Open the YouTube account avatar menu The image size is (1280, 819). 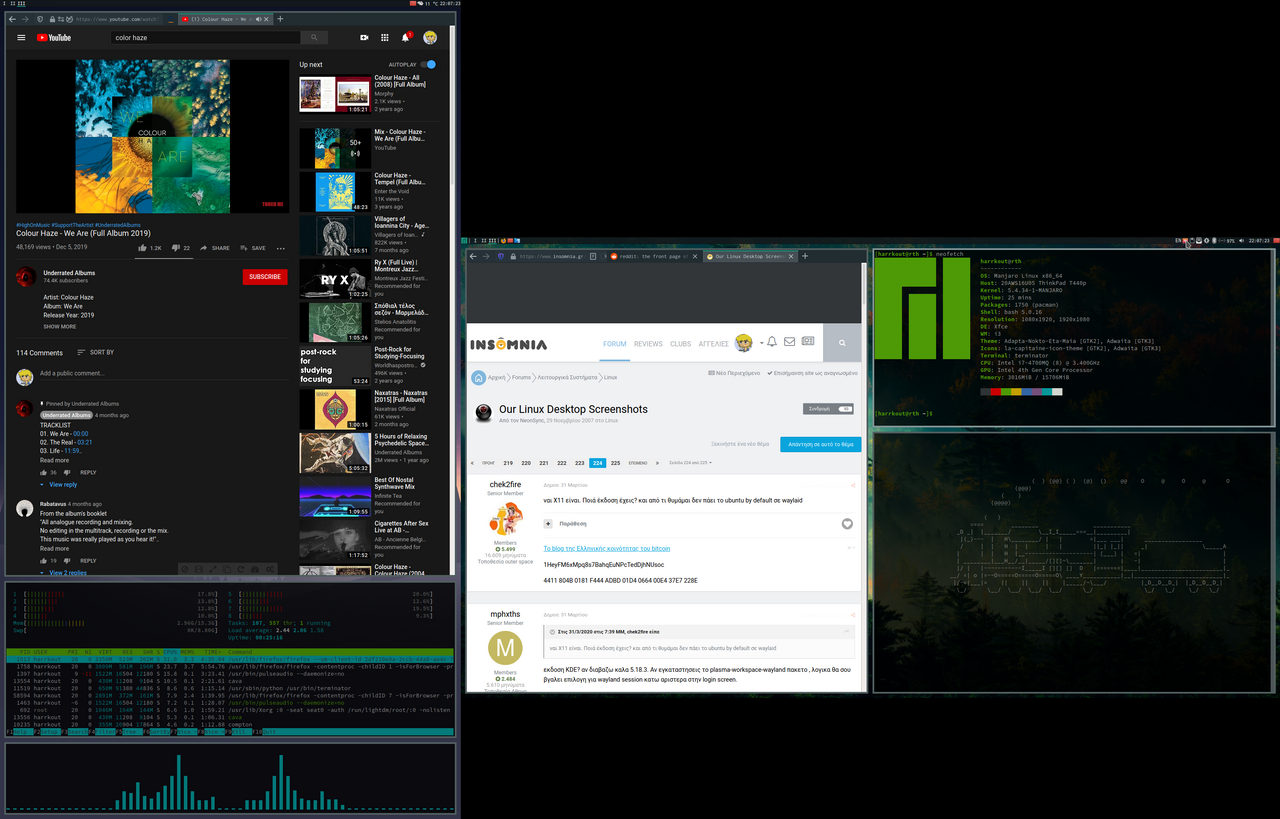coord(430,38)
